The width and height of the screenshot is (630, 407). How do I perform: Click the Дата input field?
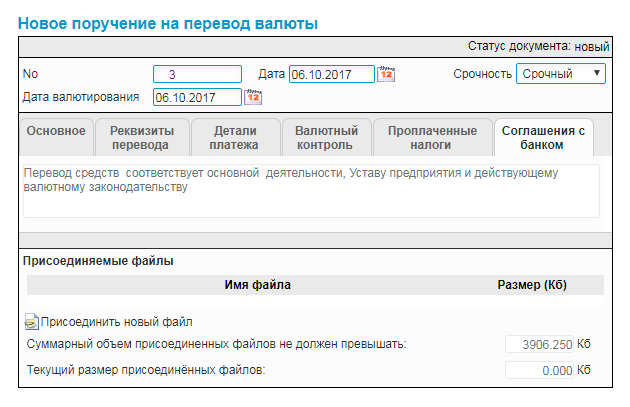coord(332,74)
